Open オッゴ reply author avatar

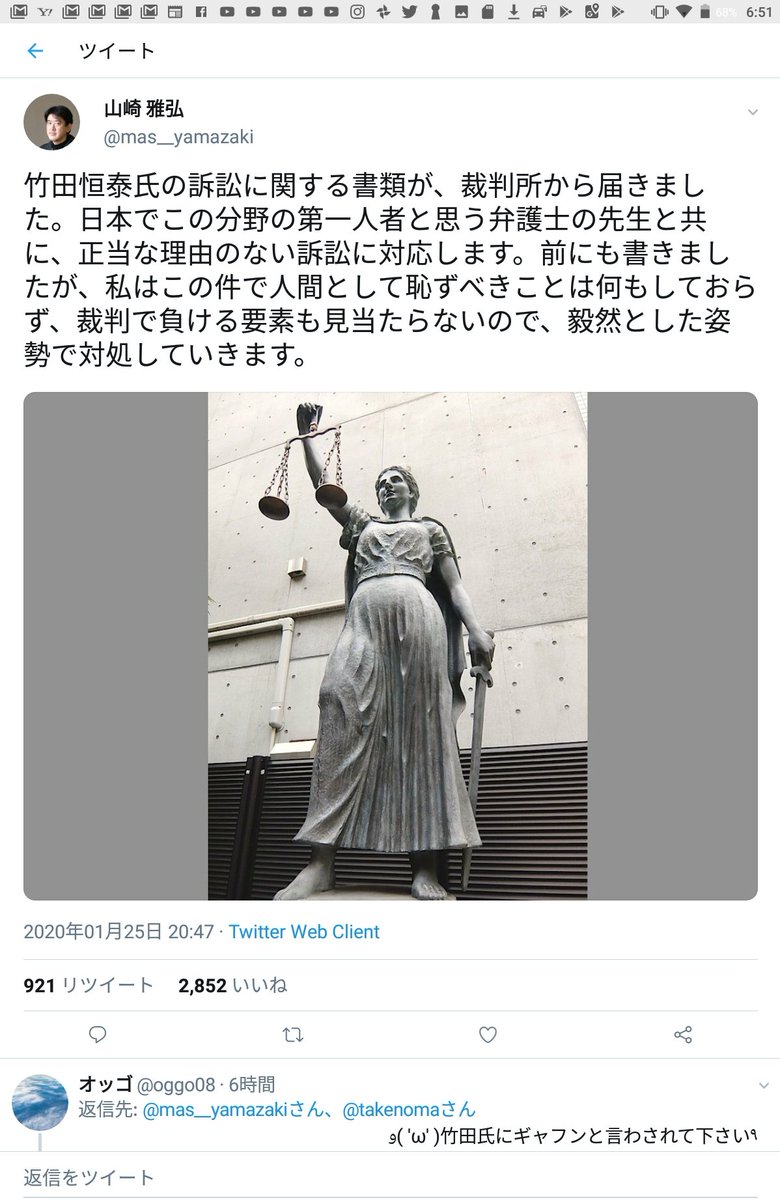pos(40,1103)
